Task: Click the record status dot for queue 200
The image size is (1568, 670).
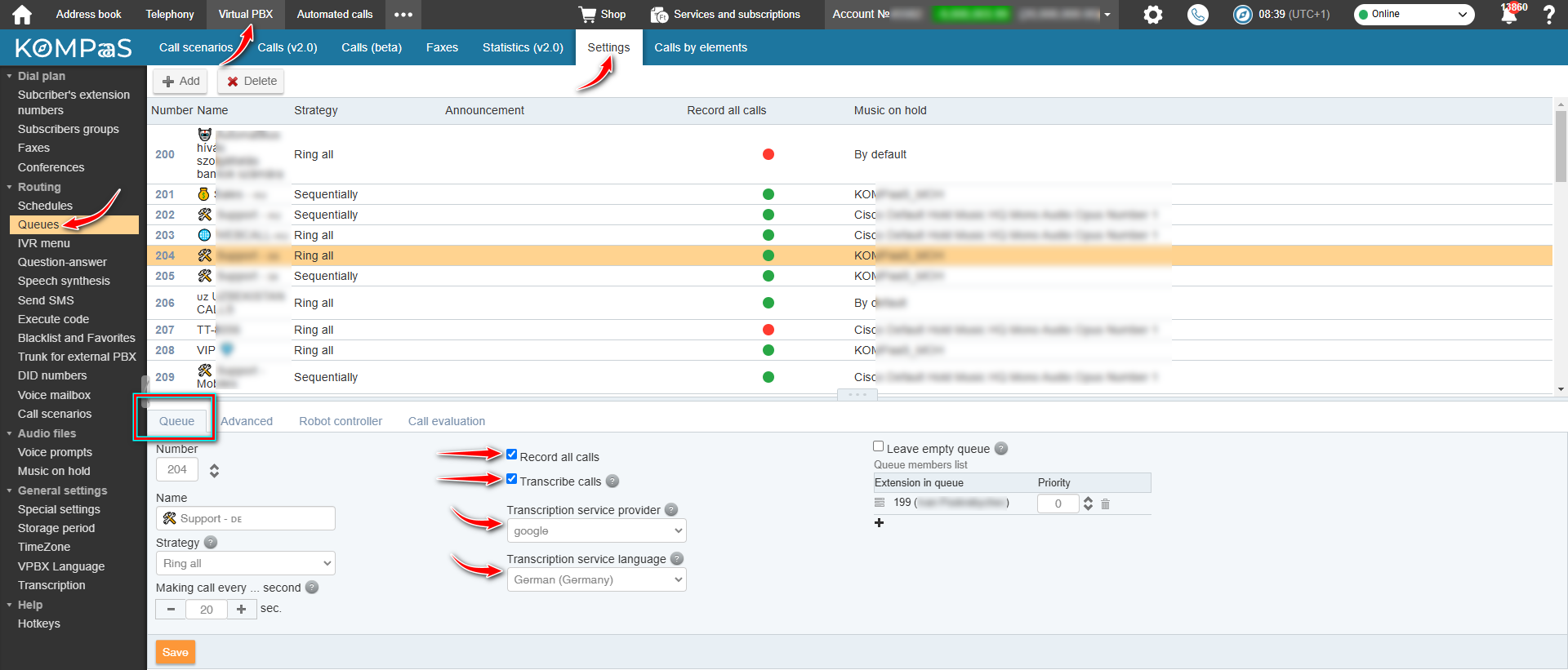Action: pos(768,154)
